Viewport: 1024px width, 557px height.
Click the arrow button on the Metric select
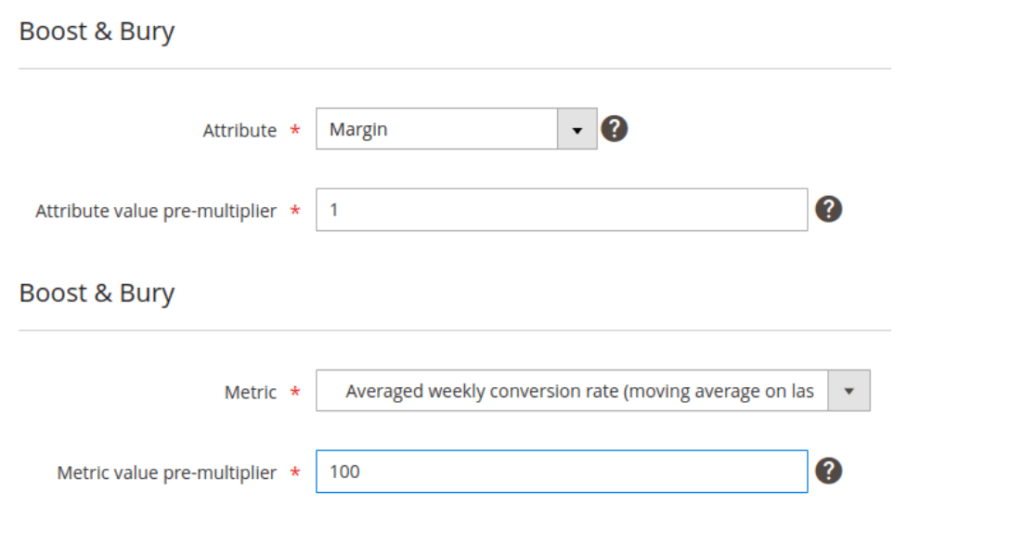(x=849, y=391)
